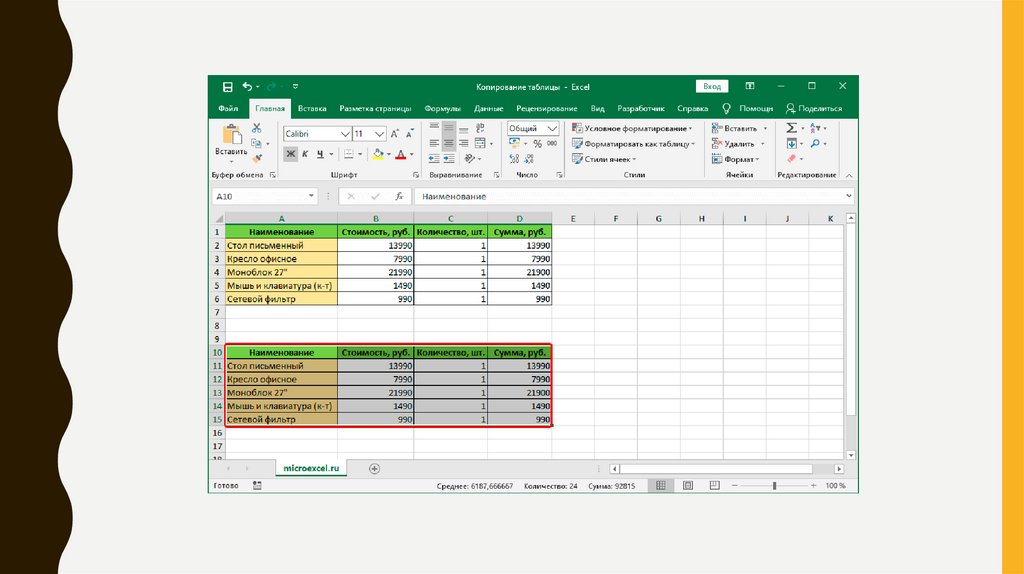Click the Save icon in title bar
Screen dimensions: 1024x574
(227, 87)
